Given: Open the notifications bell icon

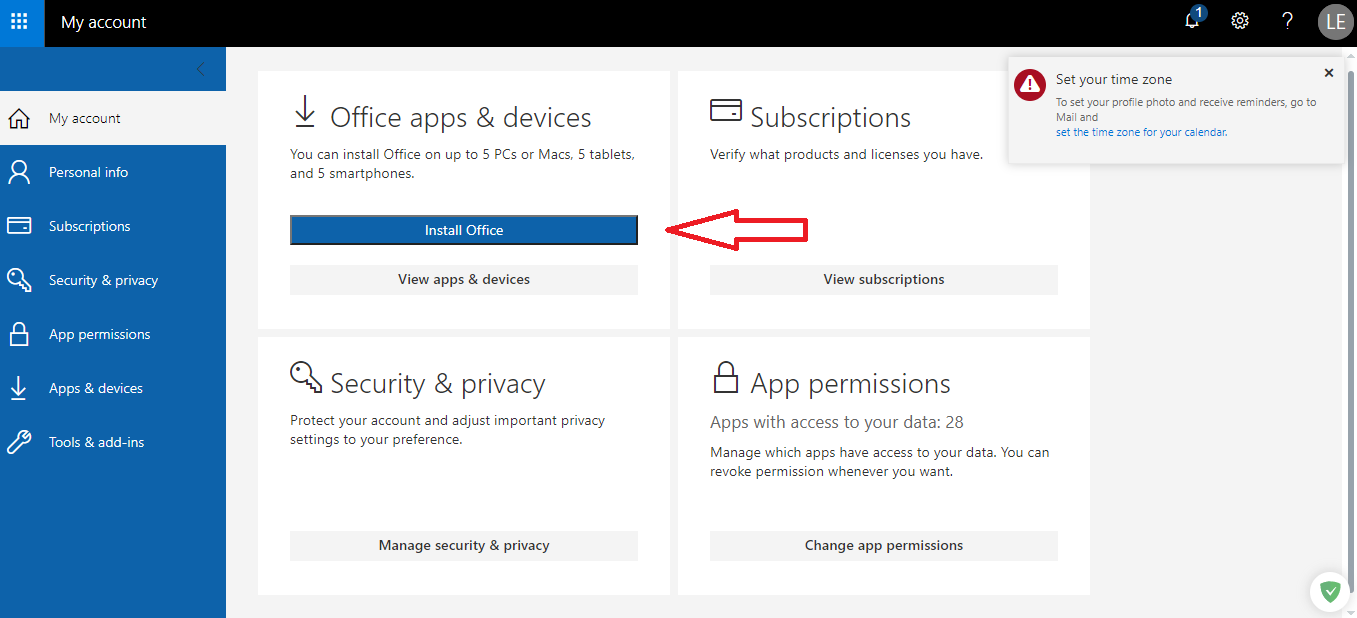Looking at the screenshot, I should [1192, 21].
